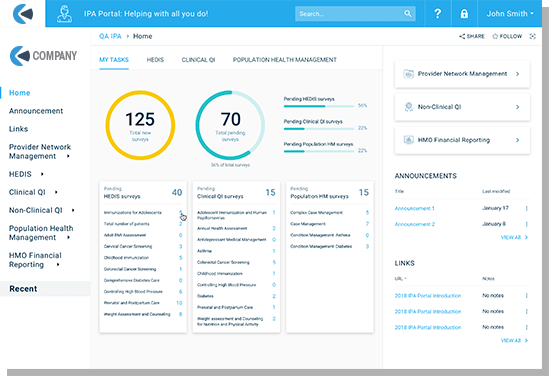Expand Non-Clinical QI sidebar submenu arrow
This screenshot has height=376, width=549.
[73, 210]
